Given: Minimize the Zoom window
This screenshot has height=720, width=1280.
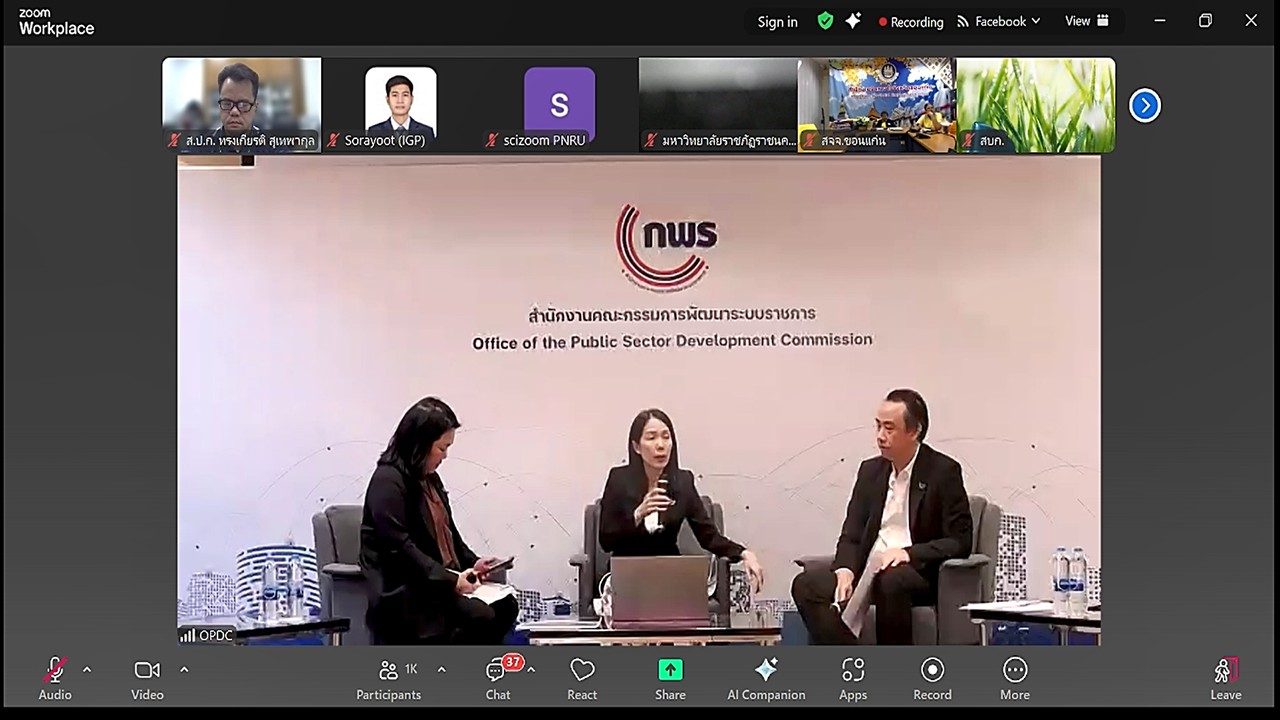Looking at the screenshot, I should (1160, 21).
